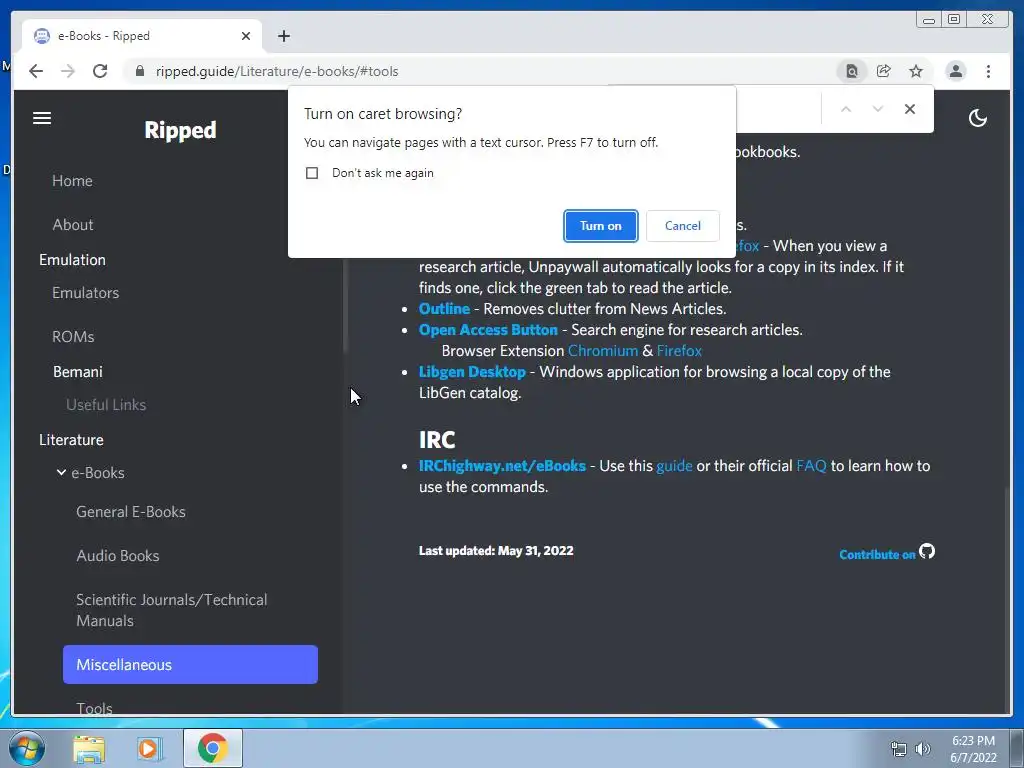Open the Windows Start menu
The width and height of the screenshot is (1024, 768).
[x=27, y=748]
